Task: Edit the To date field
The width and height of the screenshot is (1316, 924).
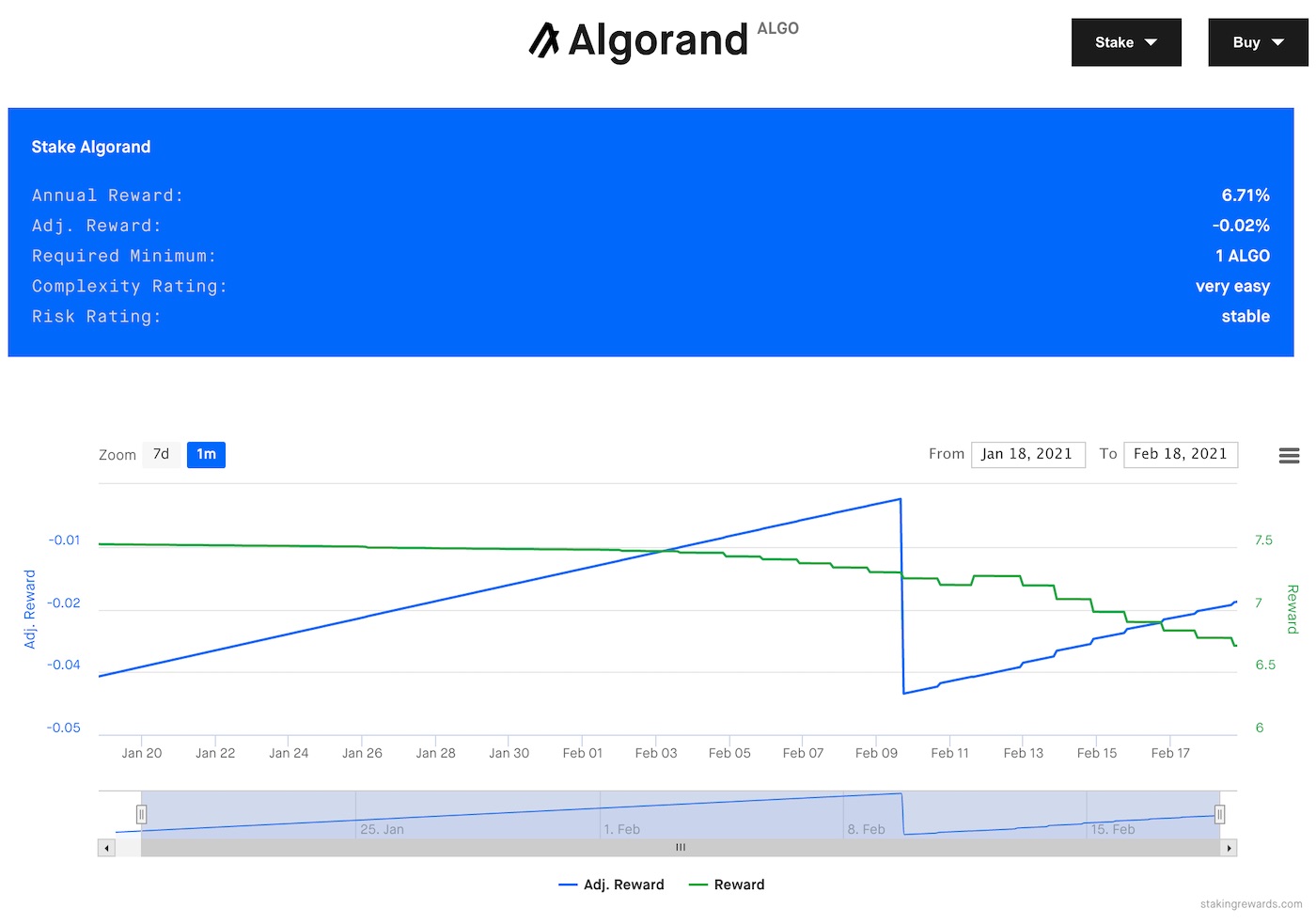Action: (1180, 455)
